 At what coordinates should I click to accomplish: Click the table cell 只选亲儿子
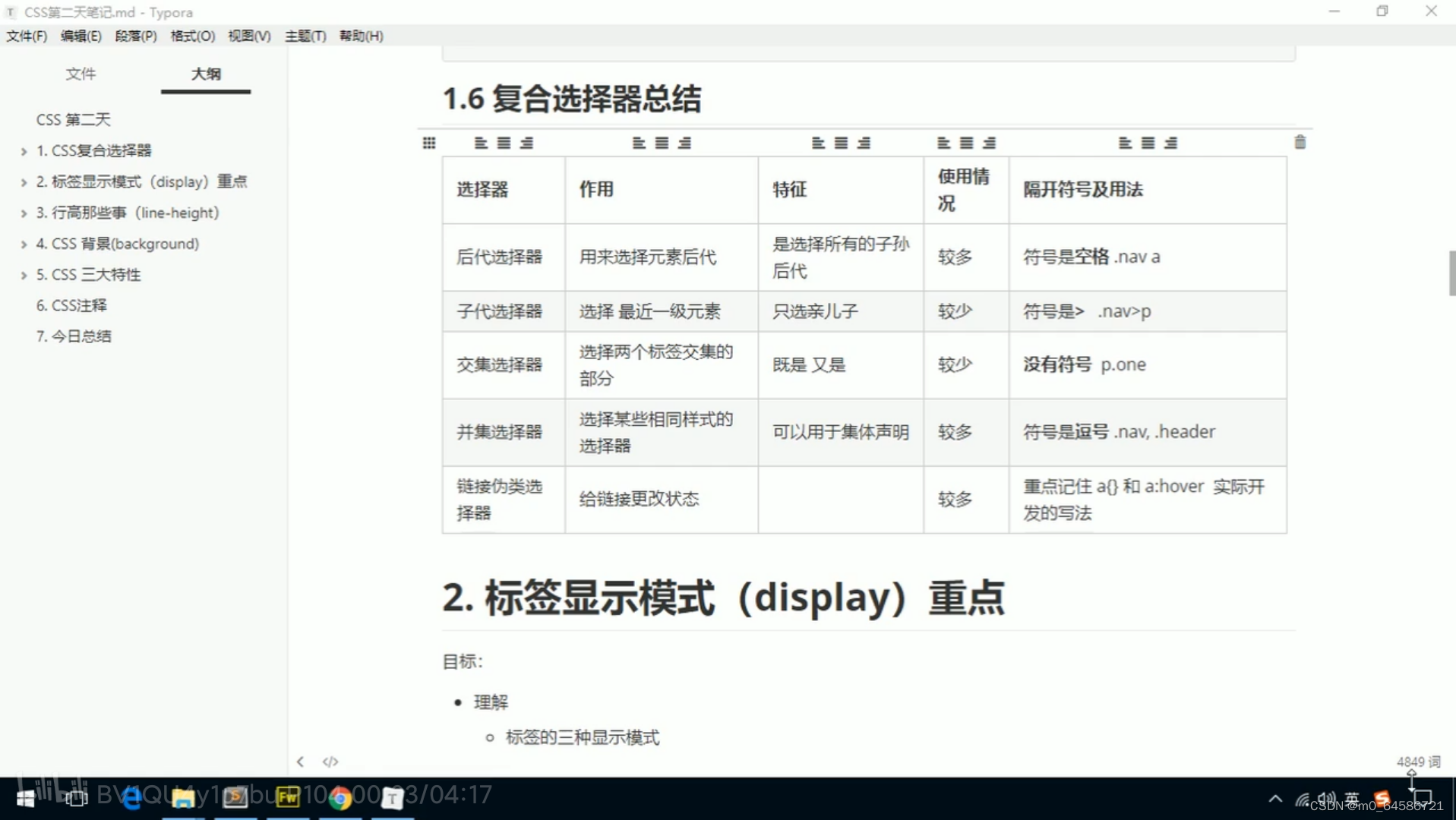click(841, 311)
